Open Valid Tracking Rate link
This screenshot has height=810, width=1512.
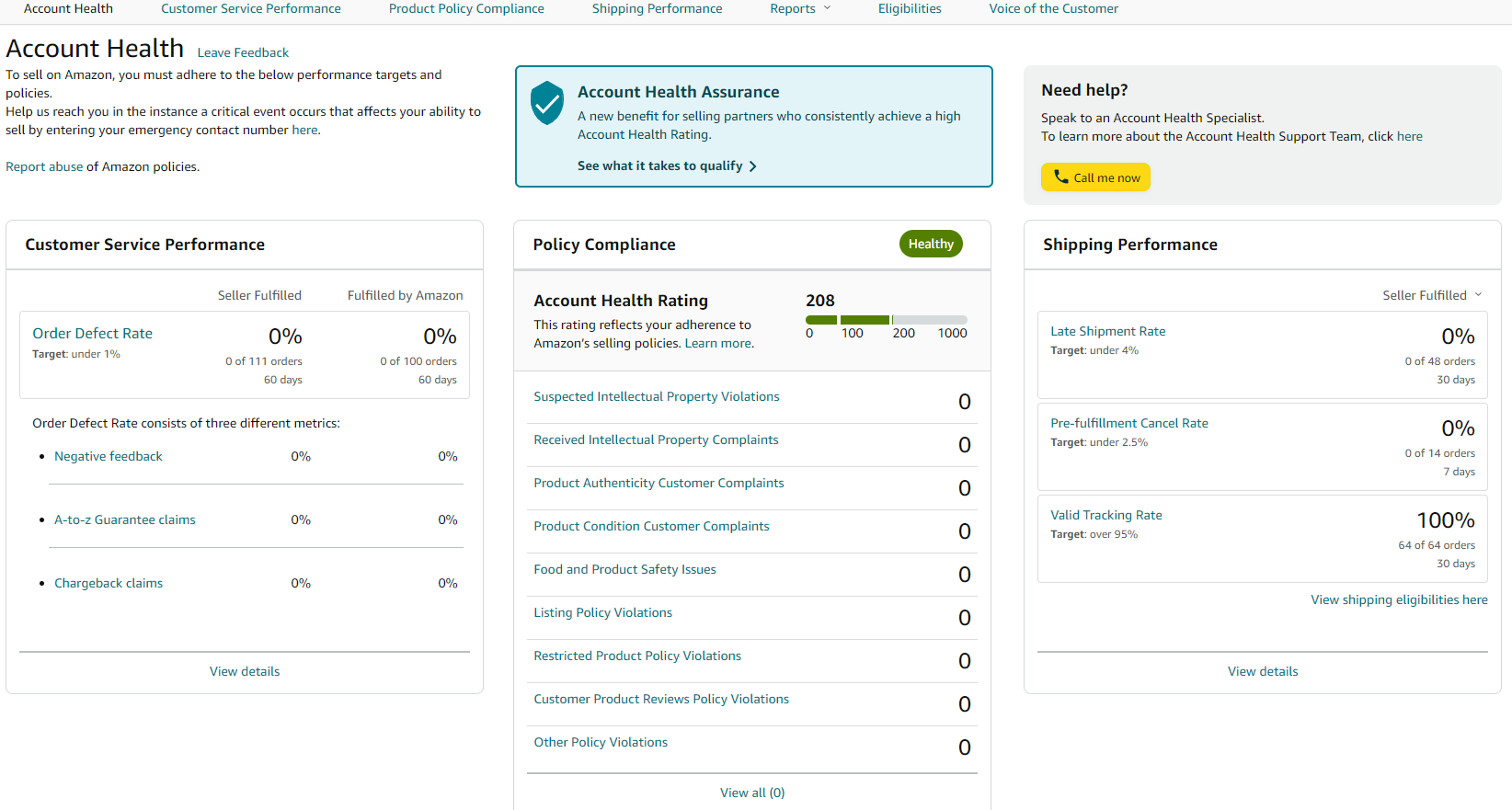1106,515
